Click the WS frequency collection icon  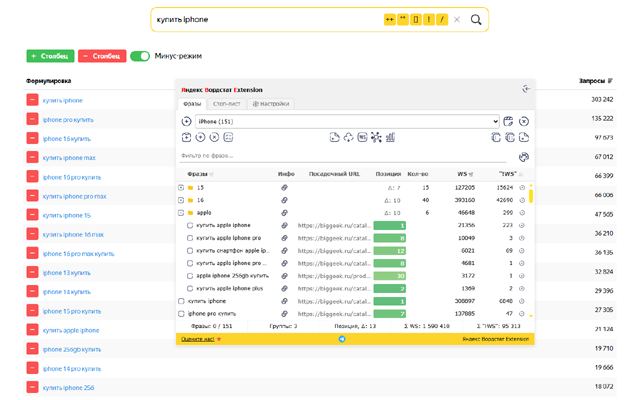tap(362, 138)
